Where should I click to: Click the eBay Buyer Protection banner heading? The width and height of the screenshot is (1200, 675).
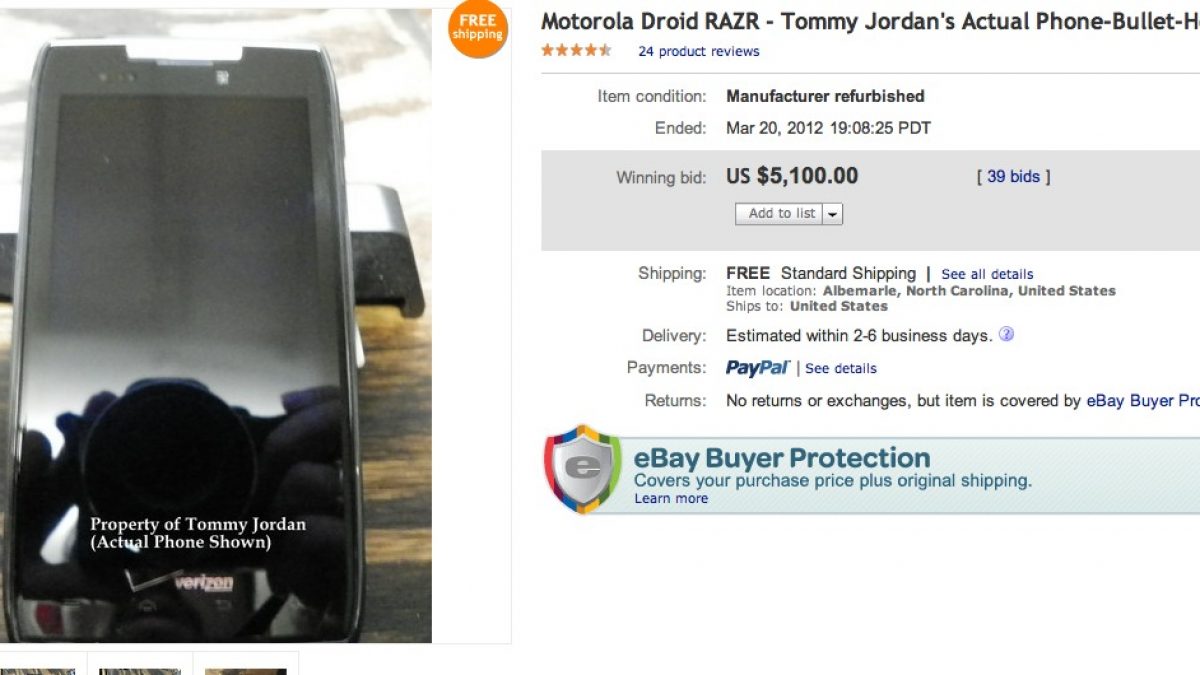pyautogui.click(x=782, y=459)
